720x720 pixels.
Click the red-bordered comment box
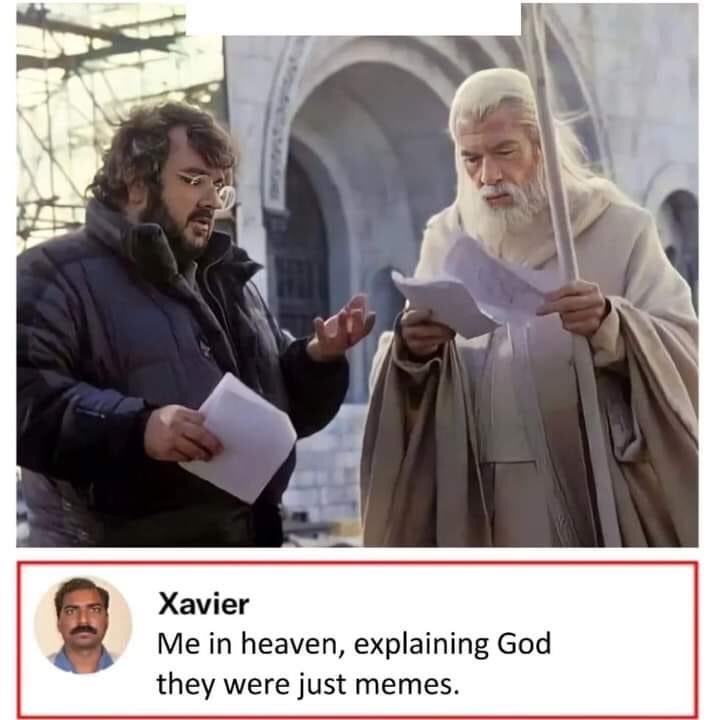pyautogui.click(x=357, y=639)
